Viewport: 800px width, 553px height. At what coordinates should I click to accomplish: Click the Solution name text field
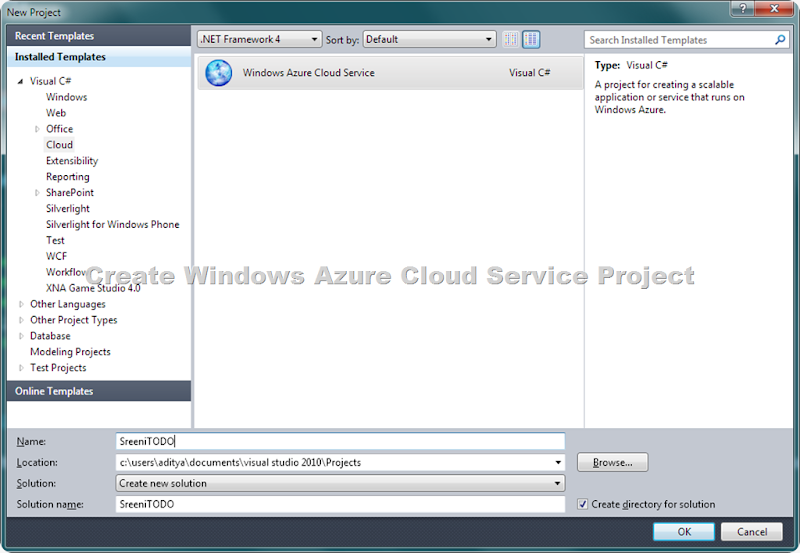(x=340, y=504)
